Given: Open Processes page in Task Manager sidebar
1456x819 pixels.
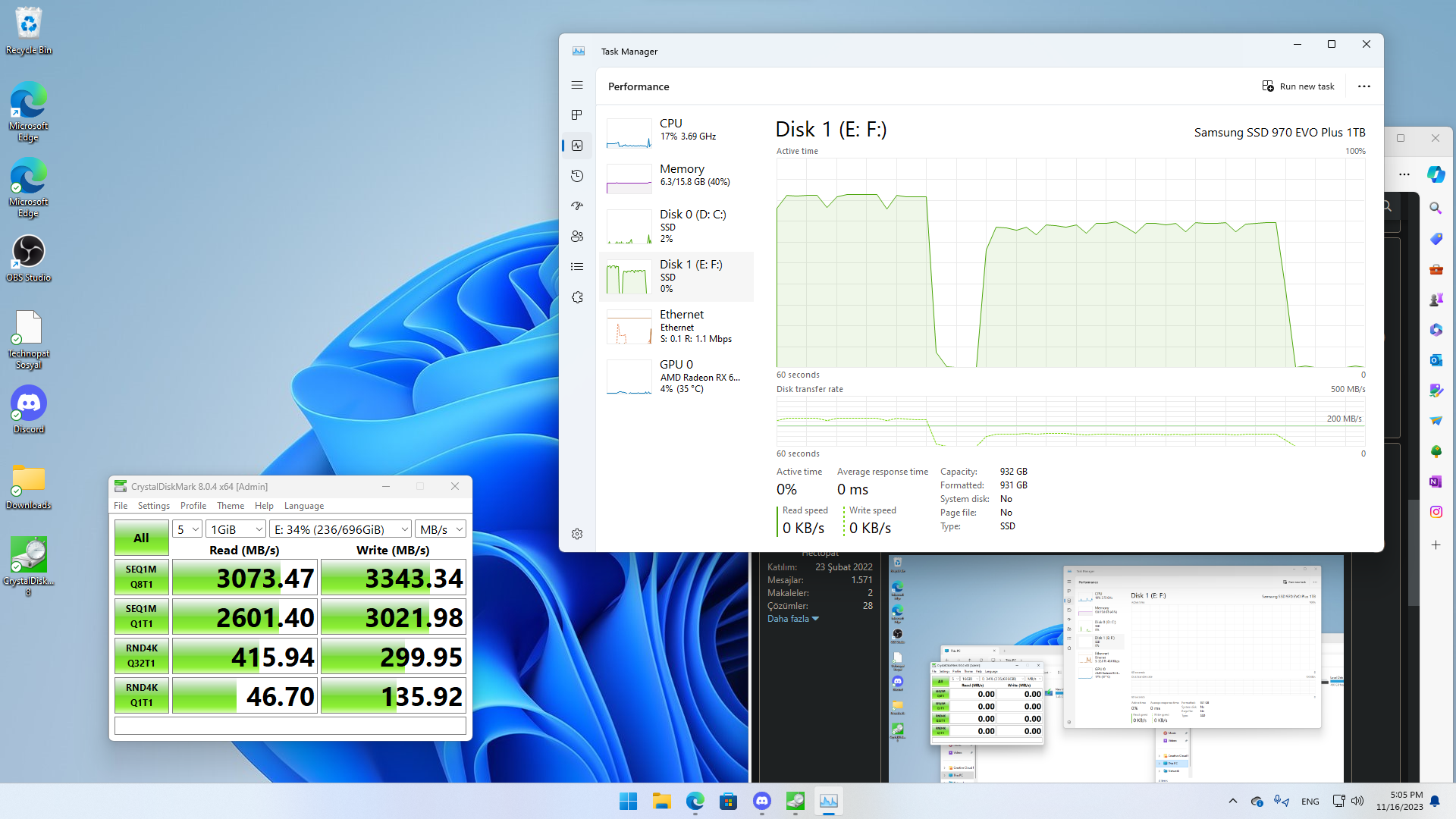Looking at the screenshot, I should click(577, 115).
